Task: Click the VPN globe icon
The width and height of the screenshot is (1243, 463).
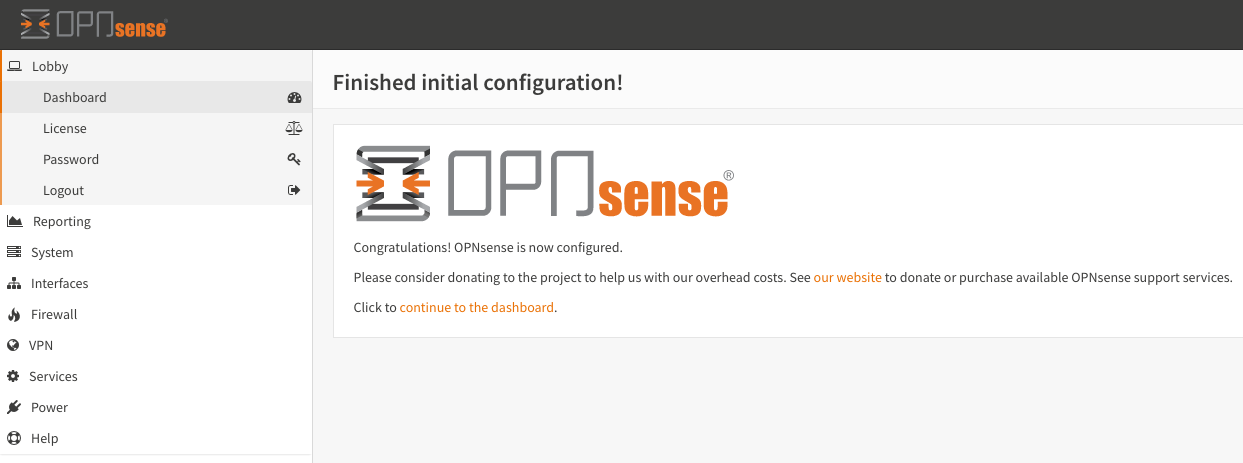Action: click(x=13, y=345)
